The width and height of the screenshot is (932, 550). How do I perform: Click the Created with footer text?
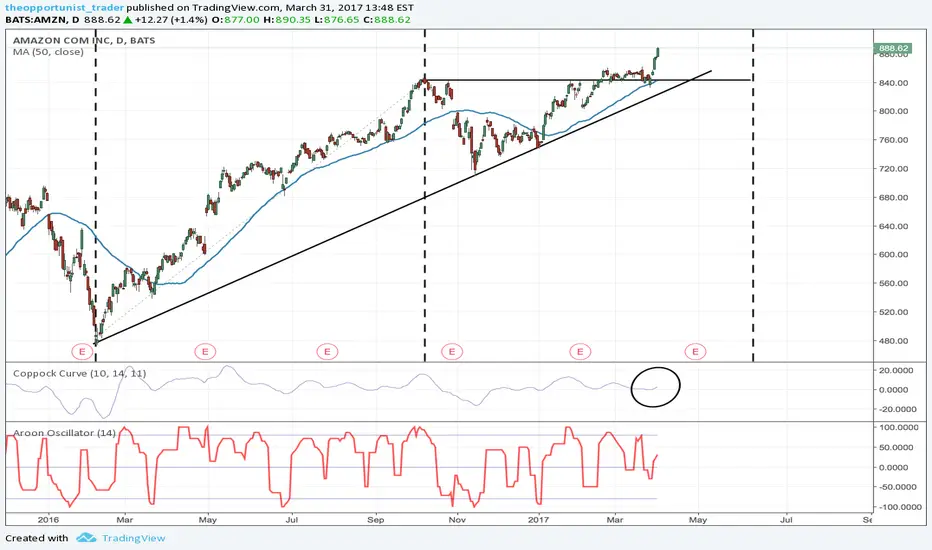click(37, 538)
